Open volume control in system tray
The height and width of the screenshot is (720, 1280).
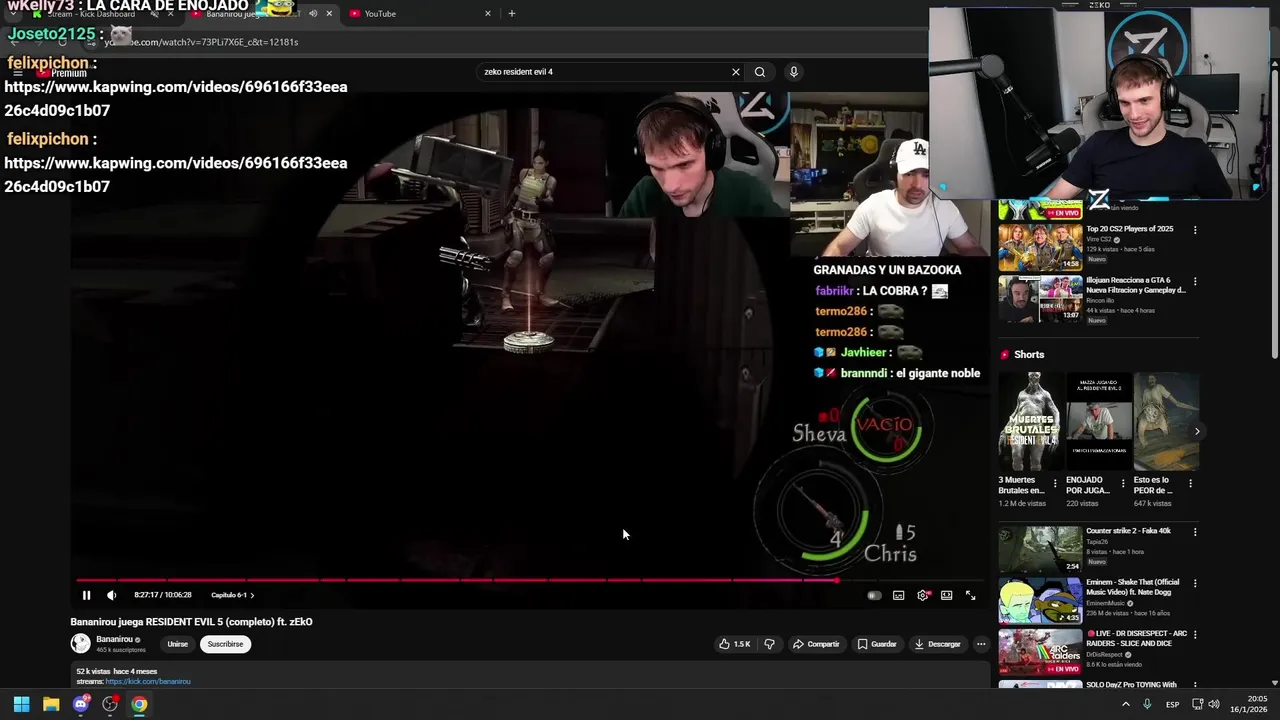pyautogui.click(x=1214, y=704)
